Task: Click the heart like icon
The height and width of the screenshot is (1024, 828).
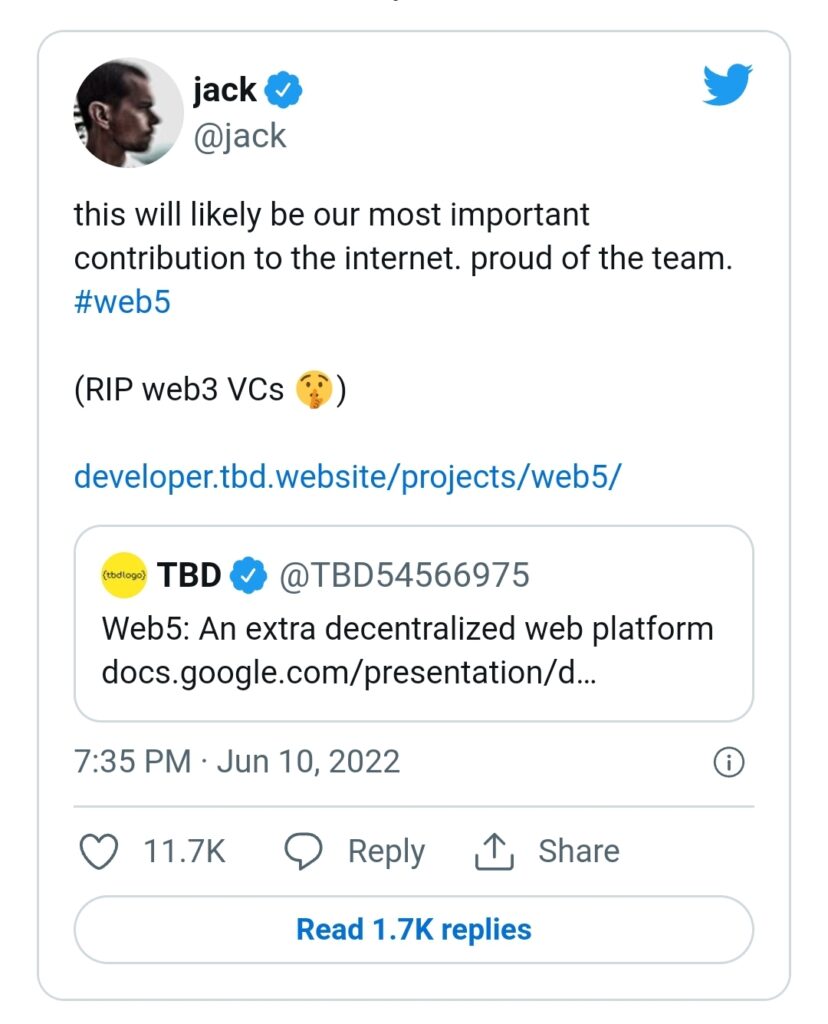Action: coord(97,852)
